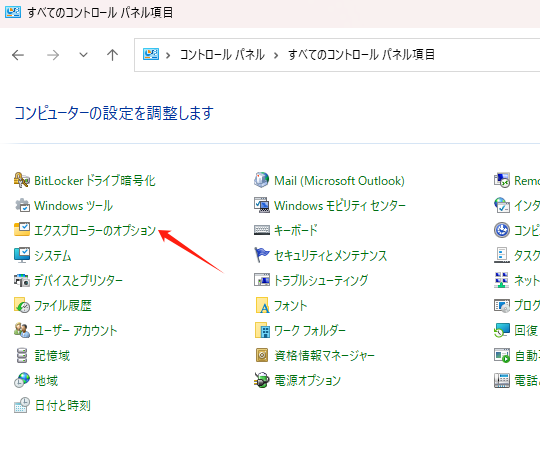Open the ワーク フォルダー link
The height and width of the screenshot is (461, 540).
pyautogui.click(x=310, y=331)
